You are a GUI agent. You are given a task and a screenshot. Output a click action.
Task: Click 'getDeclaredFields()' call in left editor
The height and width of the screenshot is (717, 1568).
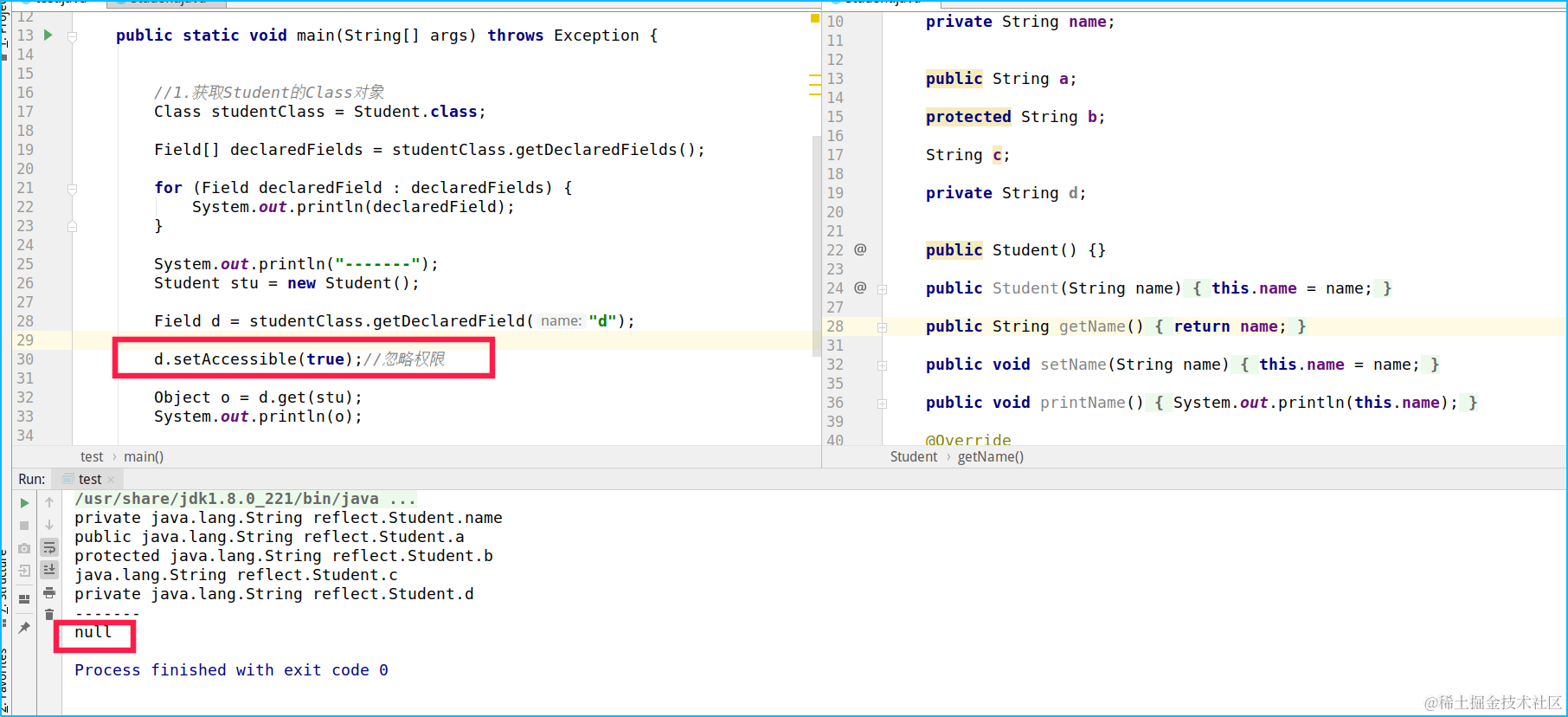click(x=605, y=150)
